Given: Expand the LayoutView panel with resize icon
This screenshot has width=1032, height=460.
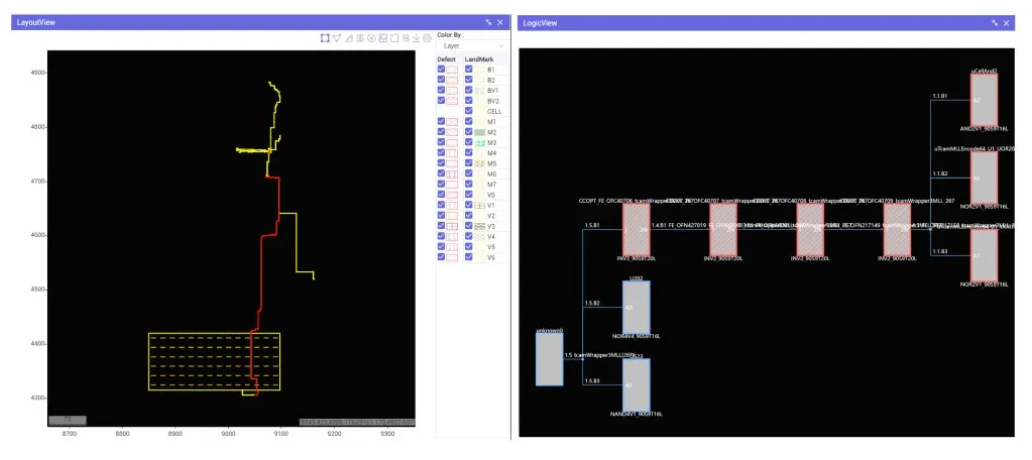Looking at the screenshot, I should pyautogui.click(x=488, y=22).
